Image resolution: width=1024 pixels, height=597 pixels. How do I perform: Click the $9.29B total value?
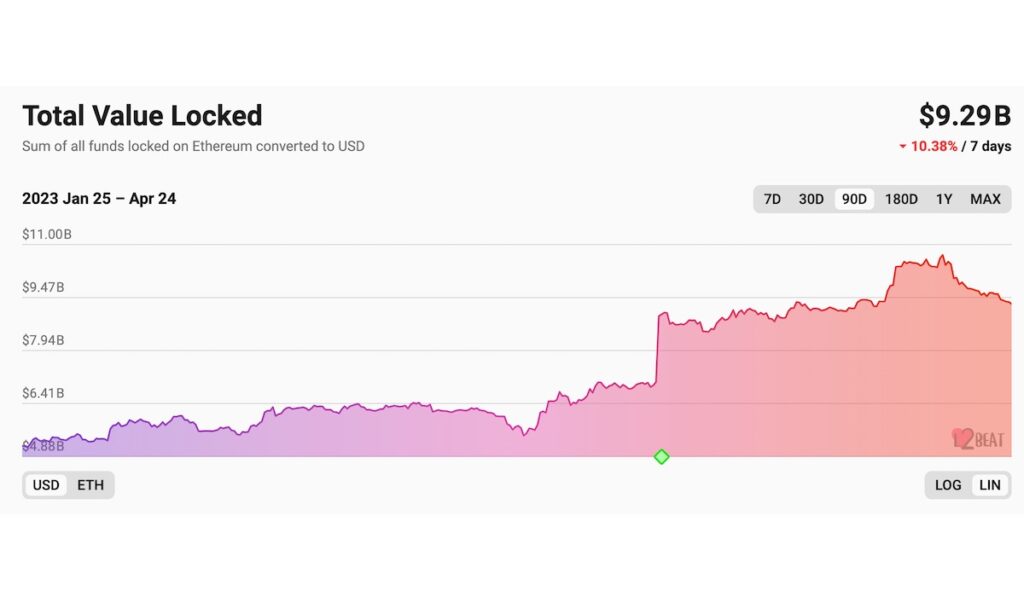(964, 116)
